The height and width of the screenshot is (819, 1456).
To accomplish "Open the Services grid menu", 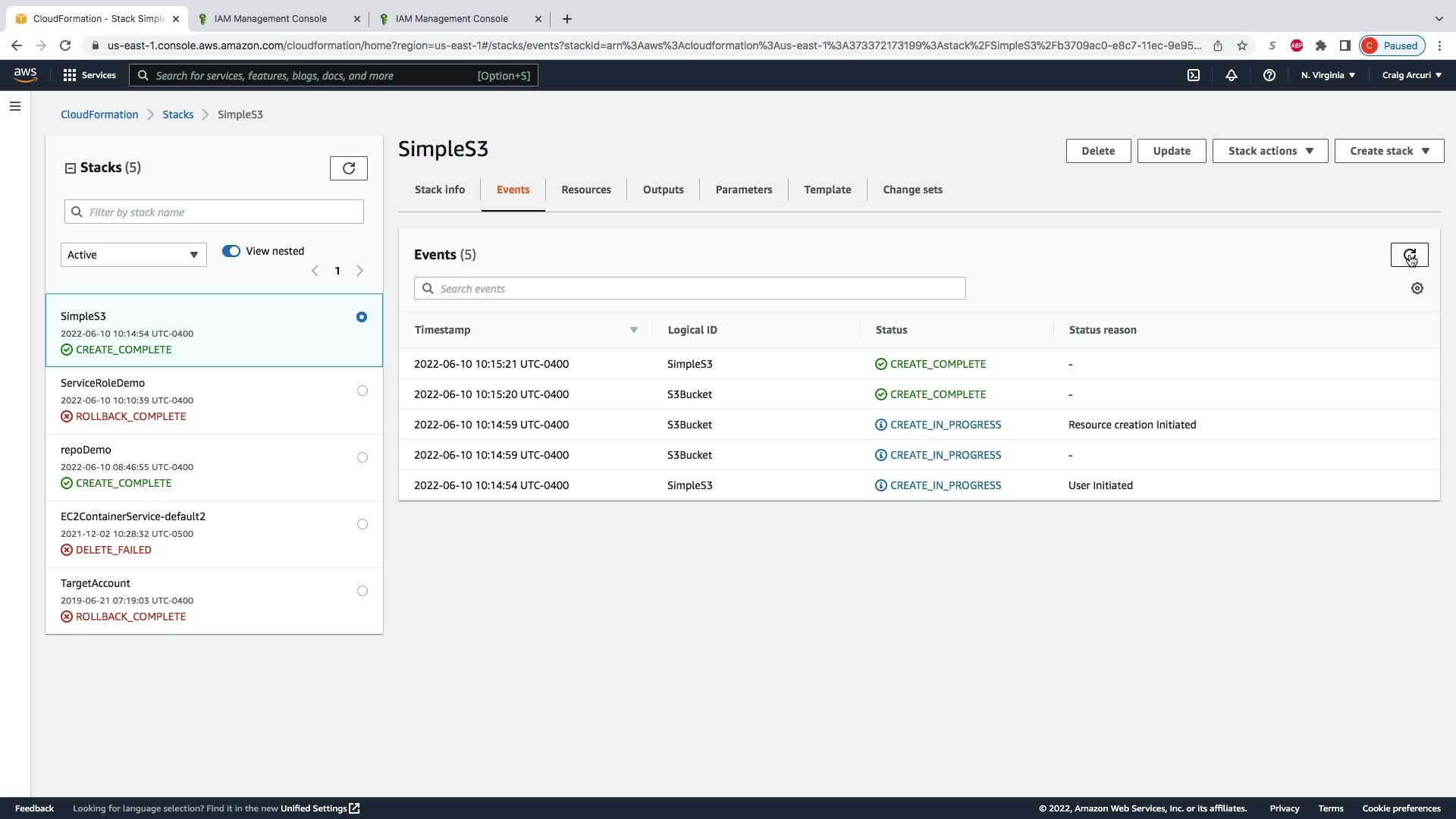I will (x=89, y=75).
